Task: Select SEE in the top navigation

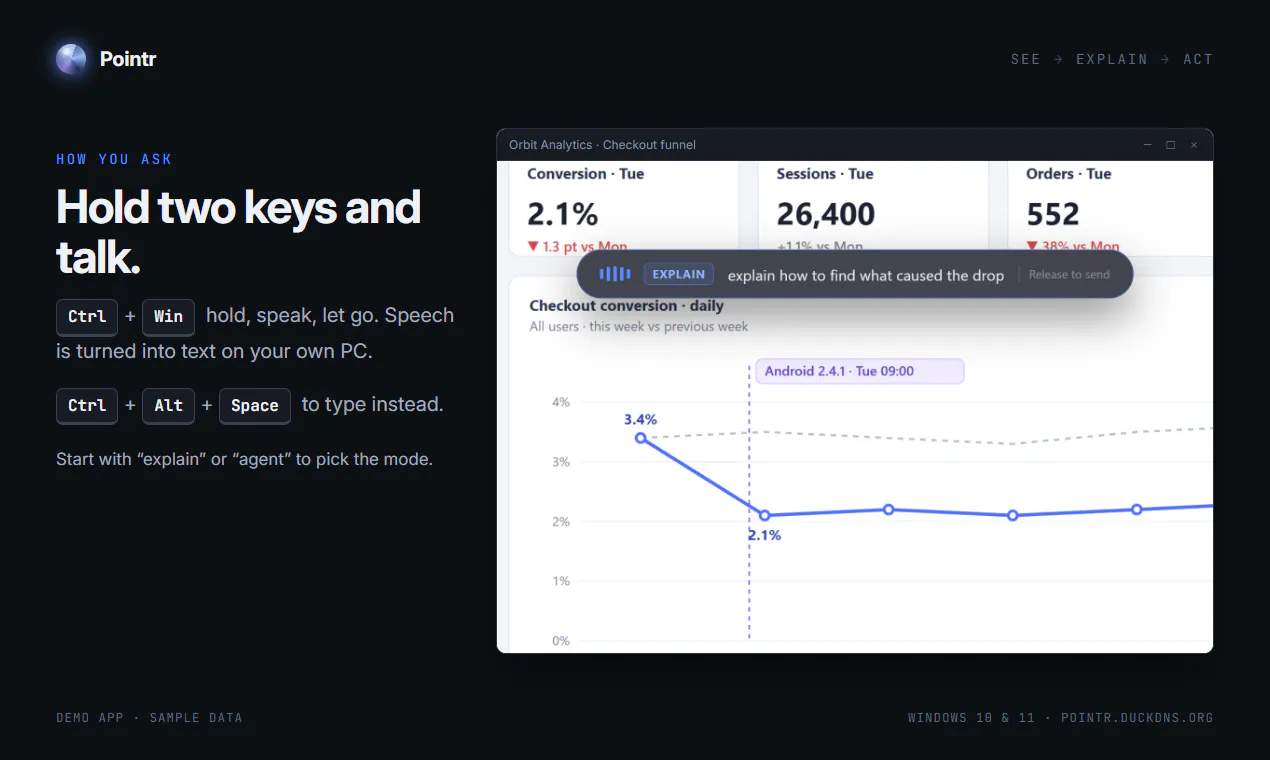Action: 1025,59
